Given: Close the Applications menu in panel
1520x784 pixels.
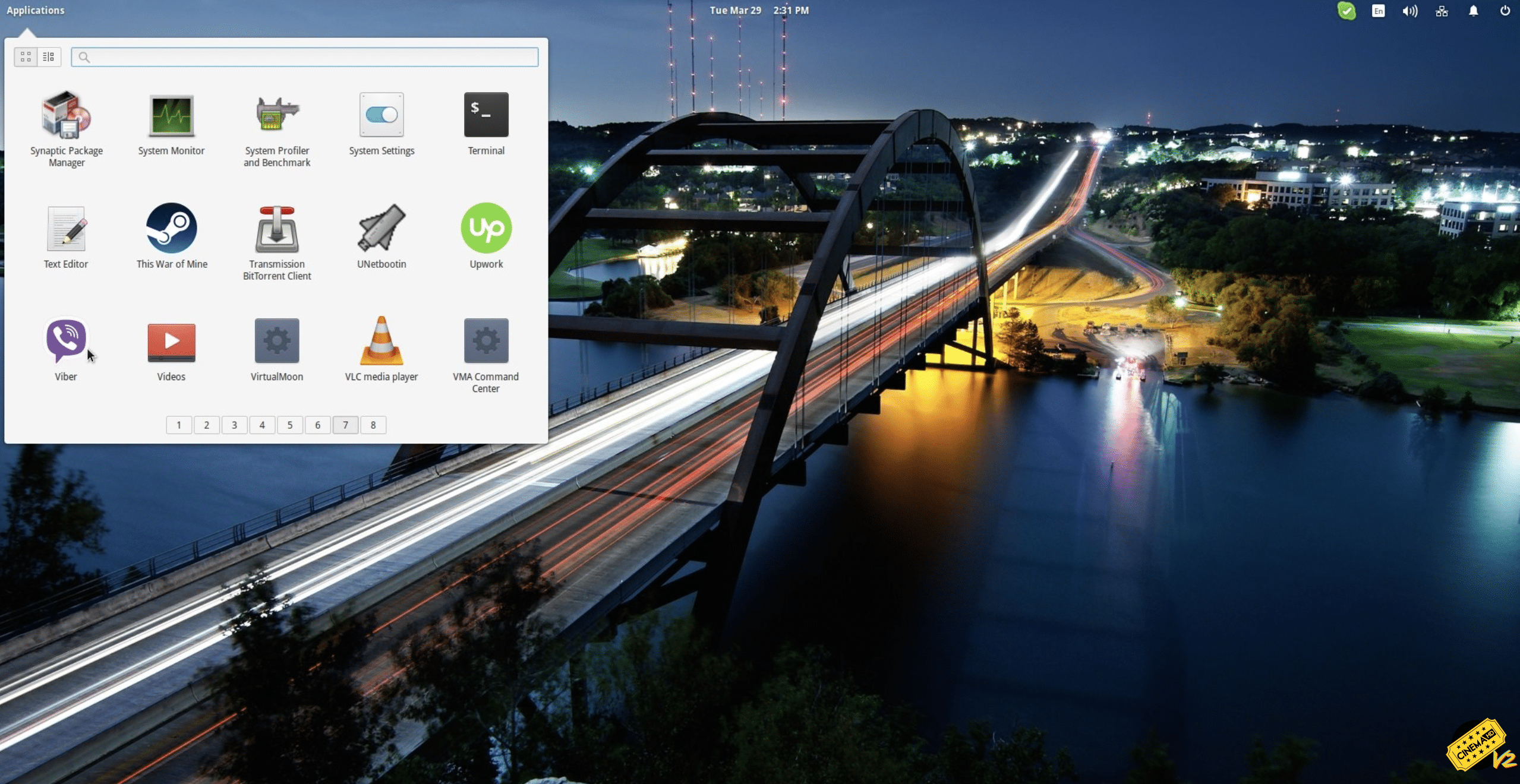Looking at the screenshot, I should [36, 10].
